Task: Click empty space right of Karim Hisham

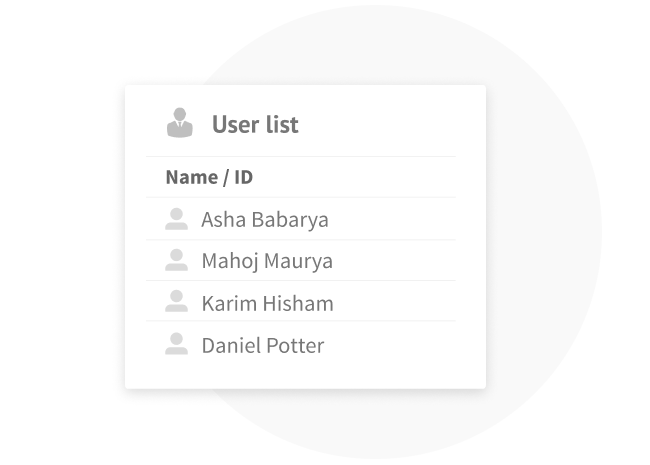Action: tap(400, 303)
